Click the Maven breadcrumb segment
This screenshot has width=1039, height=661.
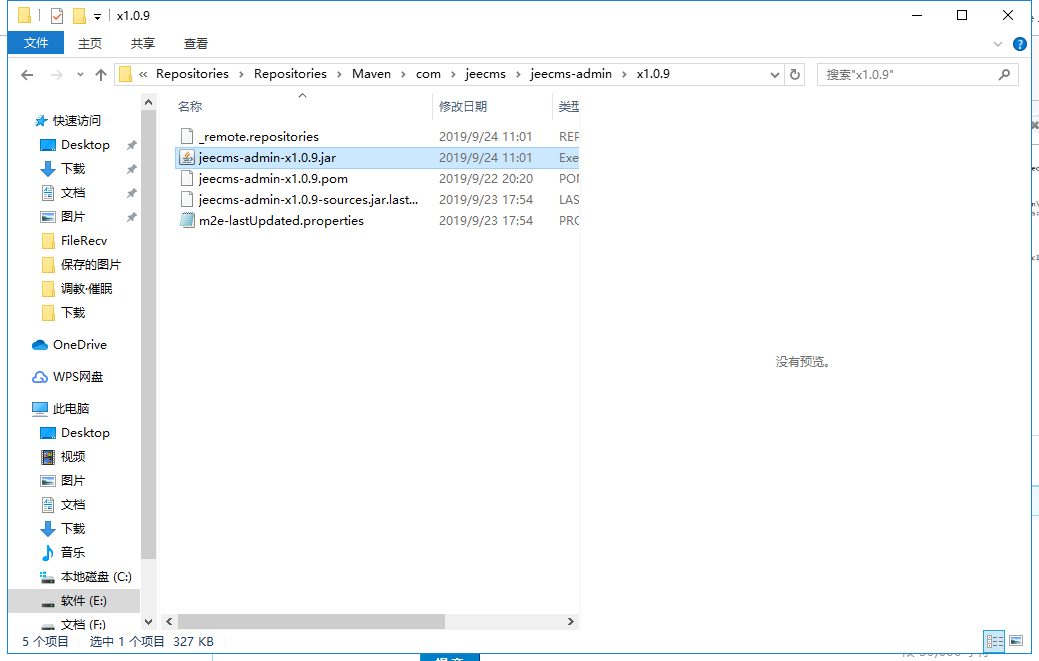(x=371, y=74)
